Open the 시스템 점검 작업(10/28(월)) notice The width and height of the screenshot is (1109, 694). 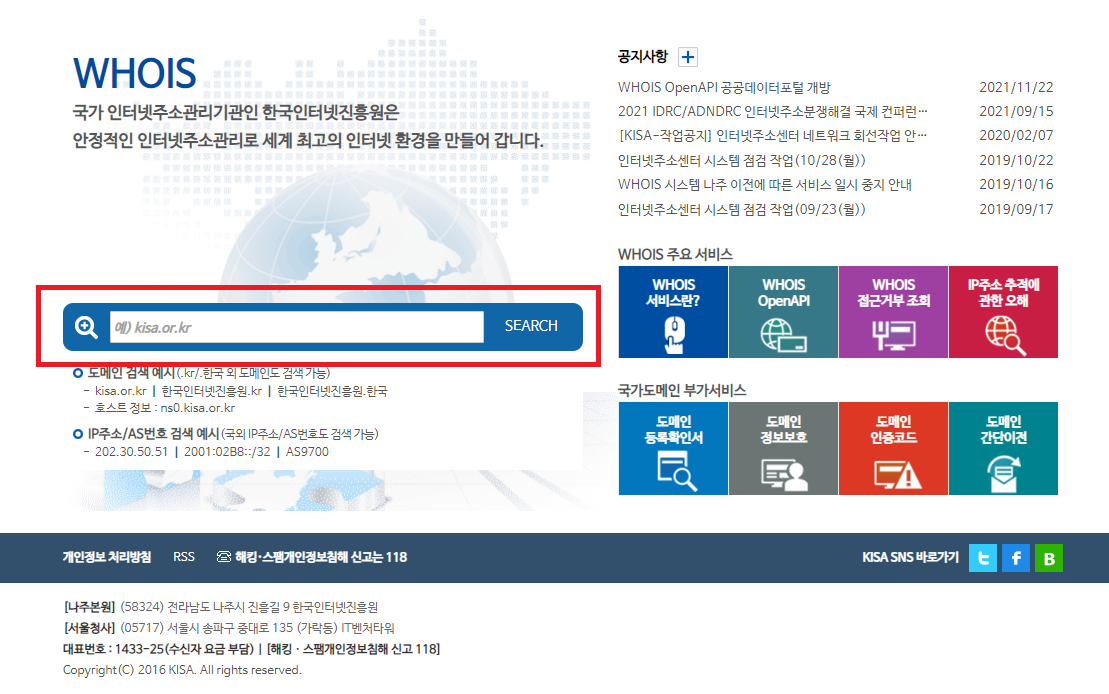pyautogui.click(x=741, y=161)
